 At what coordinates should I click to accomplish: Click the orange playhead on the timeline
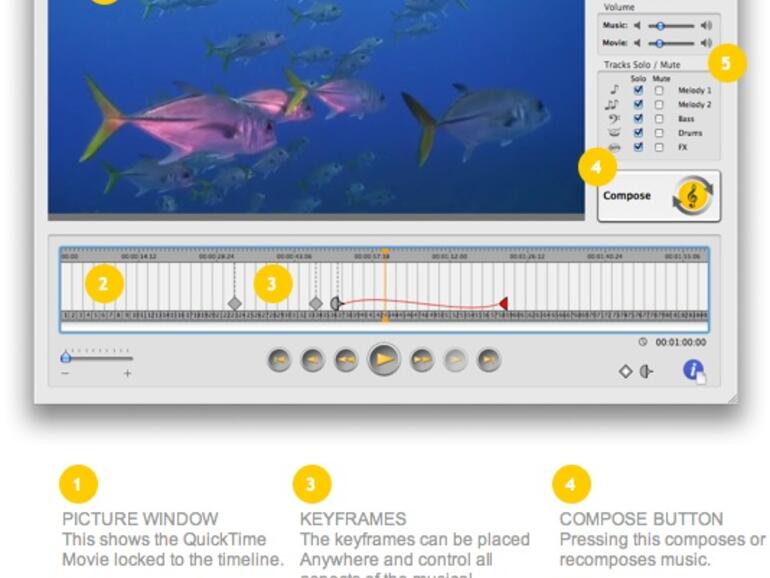pos(385,286)
